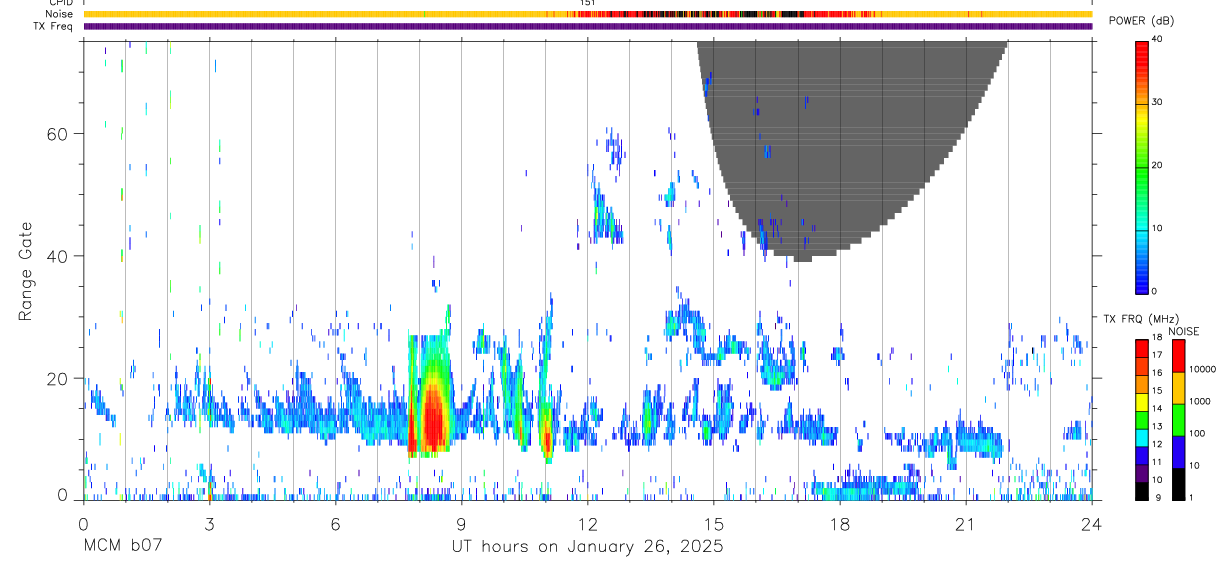
Task: Click the "18" hour tick on time axis
Action: pos(840,524)
